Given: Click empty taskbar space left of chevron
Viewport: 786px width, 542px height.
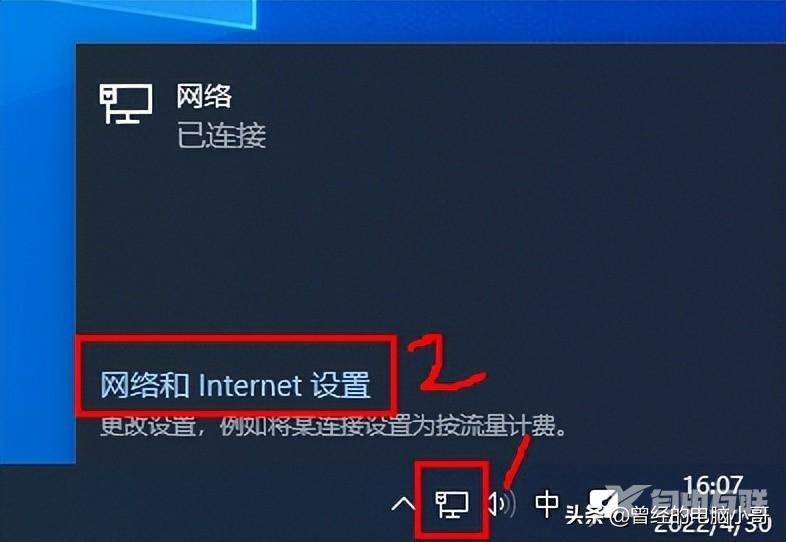Looking at the screenshot, I should (201, 503).
